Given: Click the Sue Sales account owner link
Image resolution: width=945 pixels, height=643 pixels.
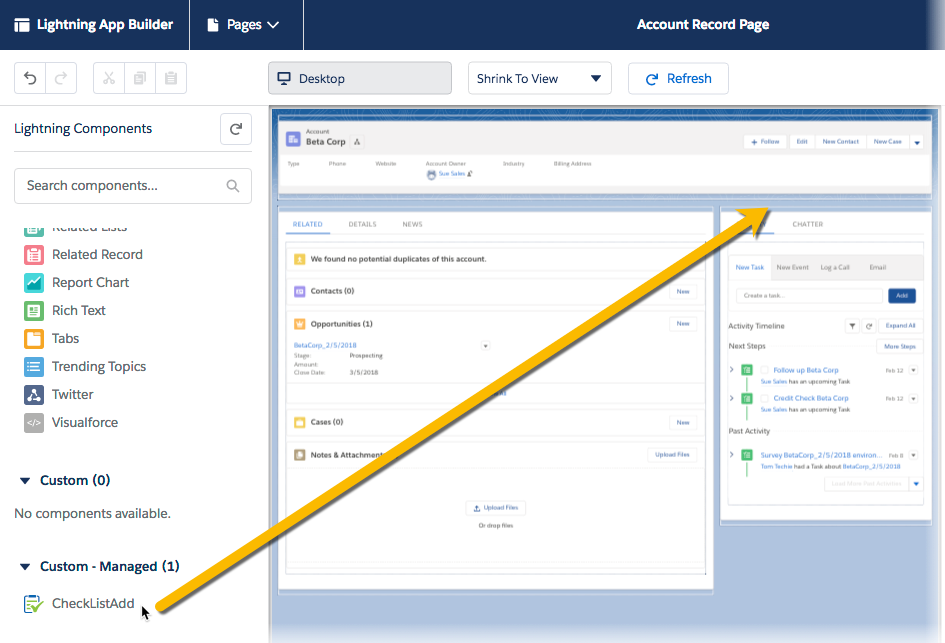Looking at the screenshot, I should click(451, 174).
